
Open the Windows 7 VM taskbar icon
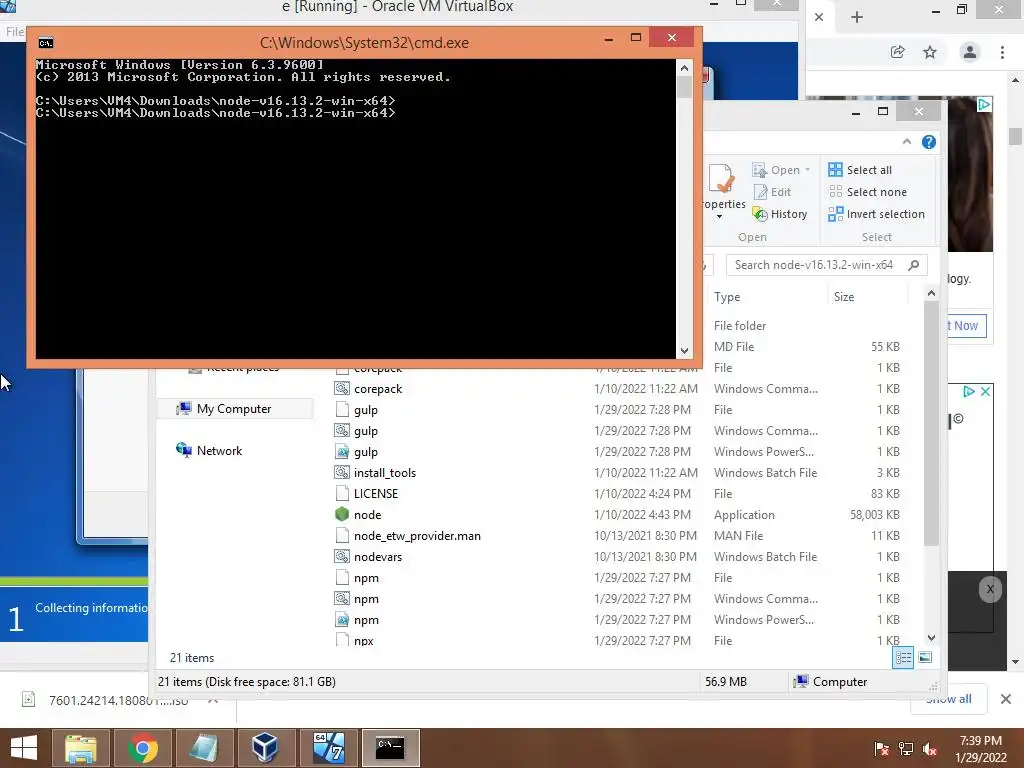328,748
